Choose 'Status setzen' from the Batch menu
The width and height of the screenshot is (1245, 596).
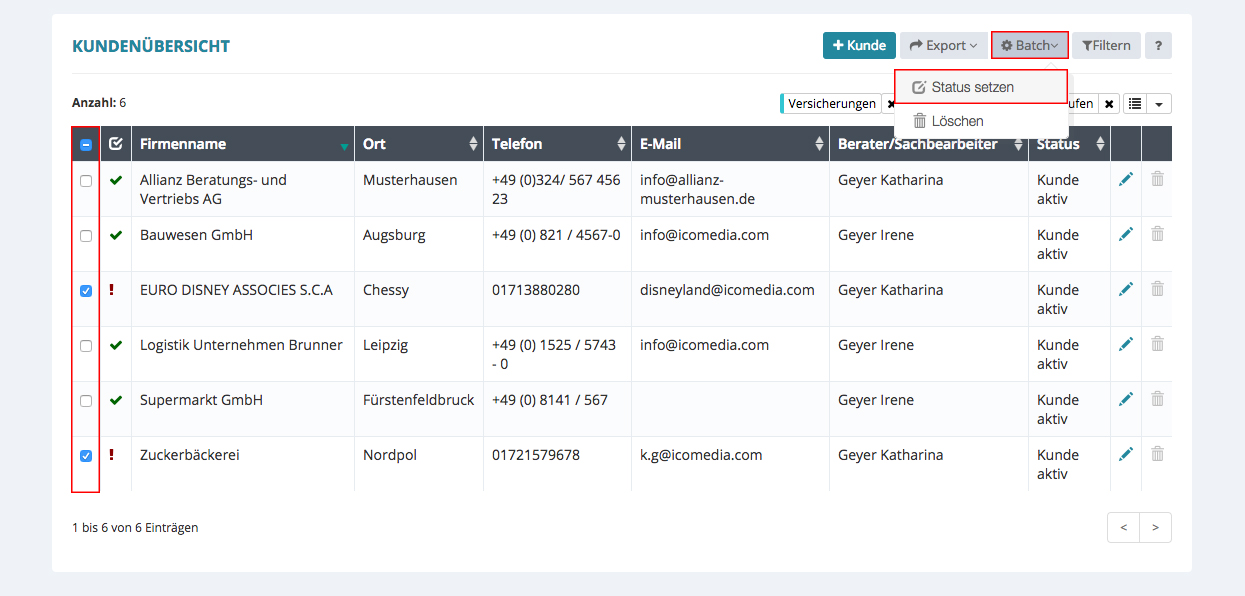(972, 87)
